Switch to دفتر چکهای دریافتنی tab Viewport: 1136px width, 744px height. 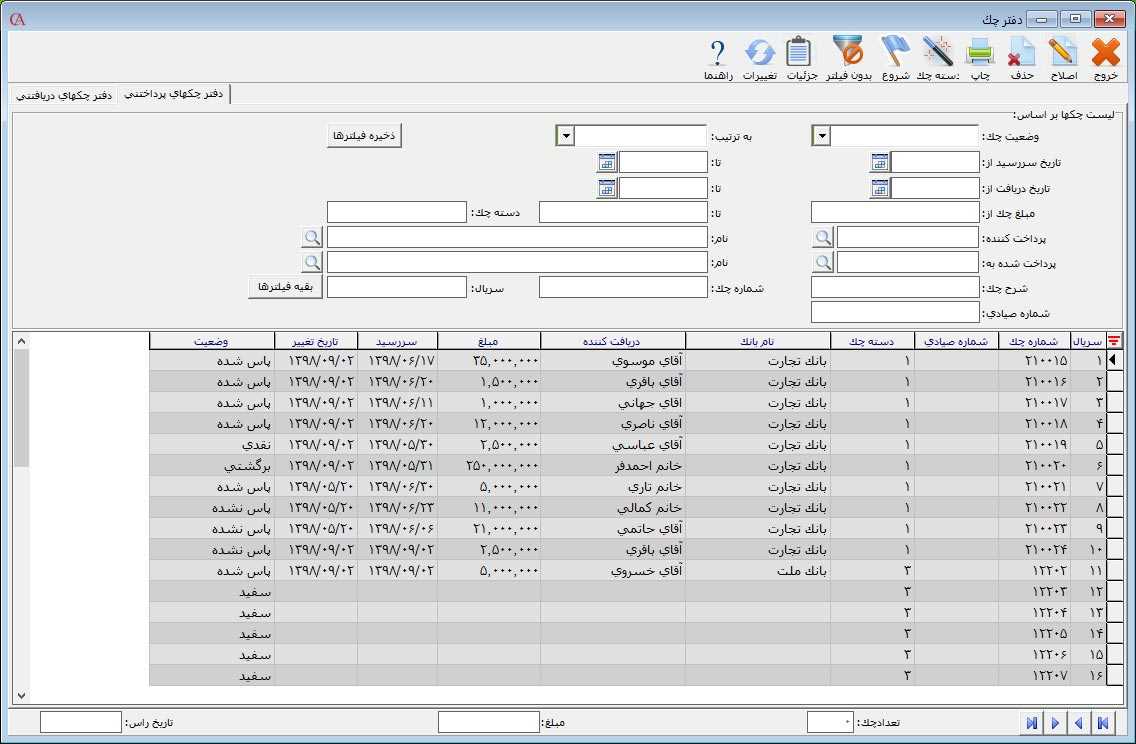click(63, 94)
